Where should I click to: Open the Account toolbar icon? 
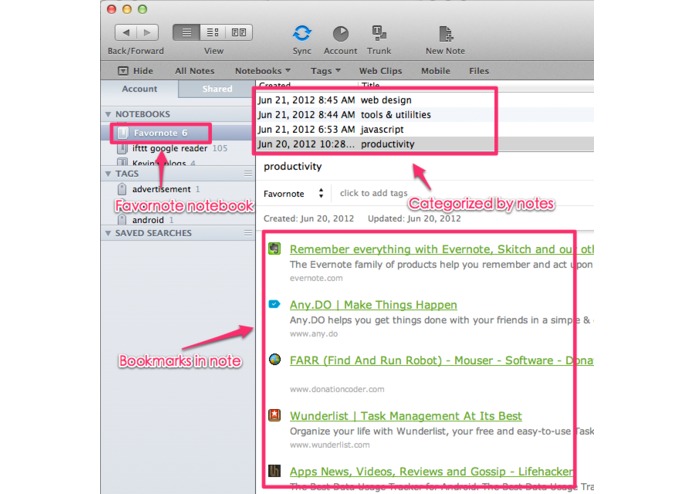click(x=340, y=34)
